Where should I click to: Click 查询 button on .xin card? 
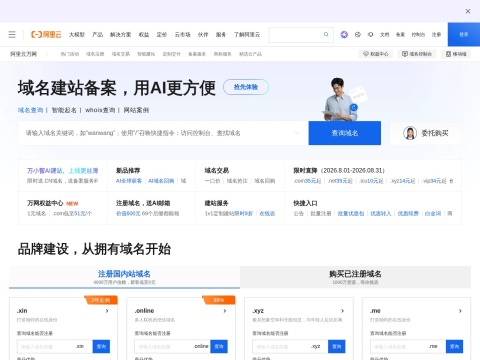coord(101,346)
